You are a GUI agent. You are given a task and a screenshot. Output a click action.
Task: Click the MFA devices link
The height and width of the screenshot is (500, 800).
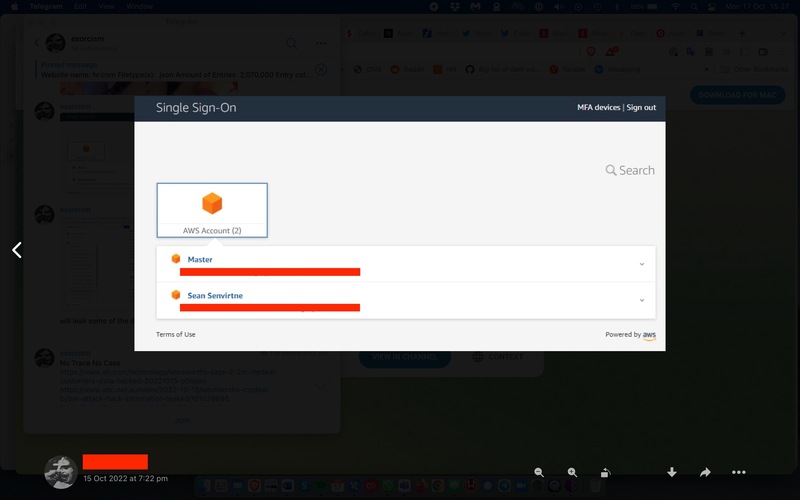tap(598, 107)
